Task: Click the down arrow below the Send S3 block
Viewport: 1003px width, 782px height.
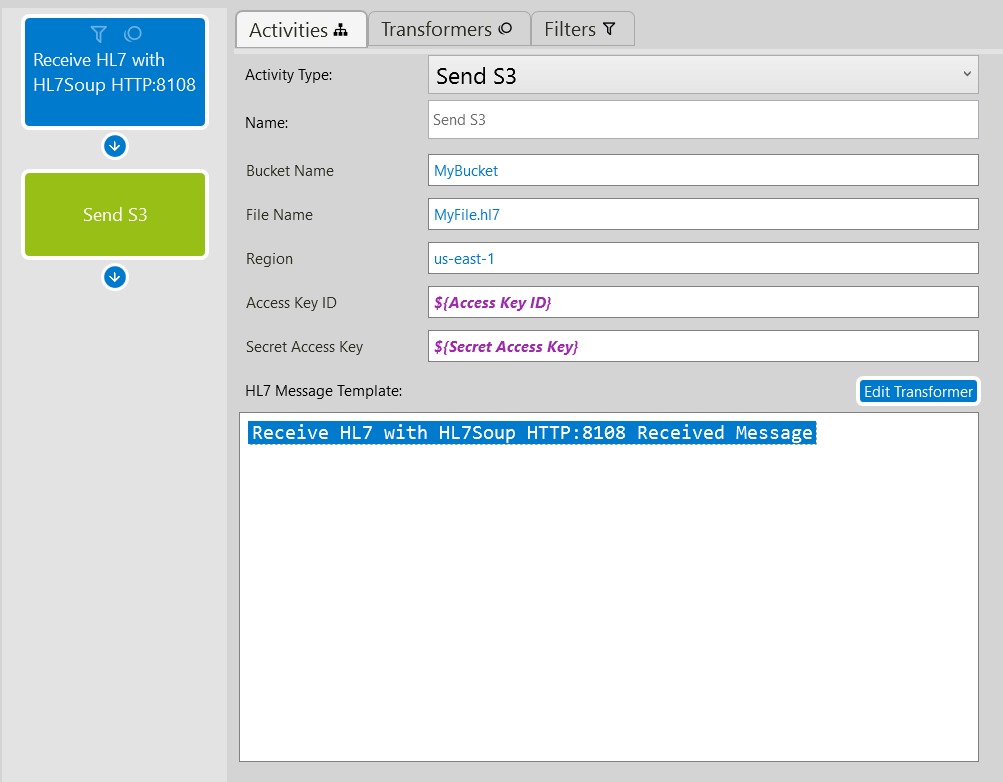Action: coord(115,278)
